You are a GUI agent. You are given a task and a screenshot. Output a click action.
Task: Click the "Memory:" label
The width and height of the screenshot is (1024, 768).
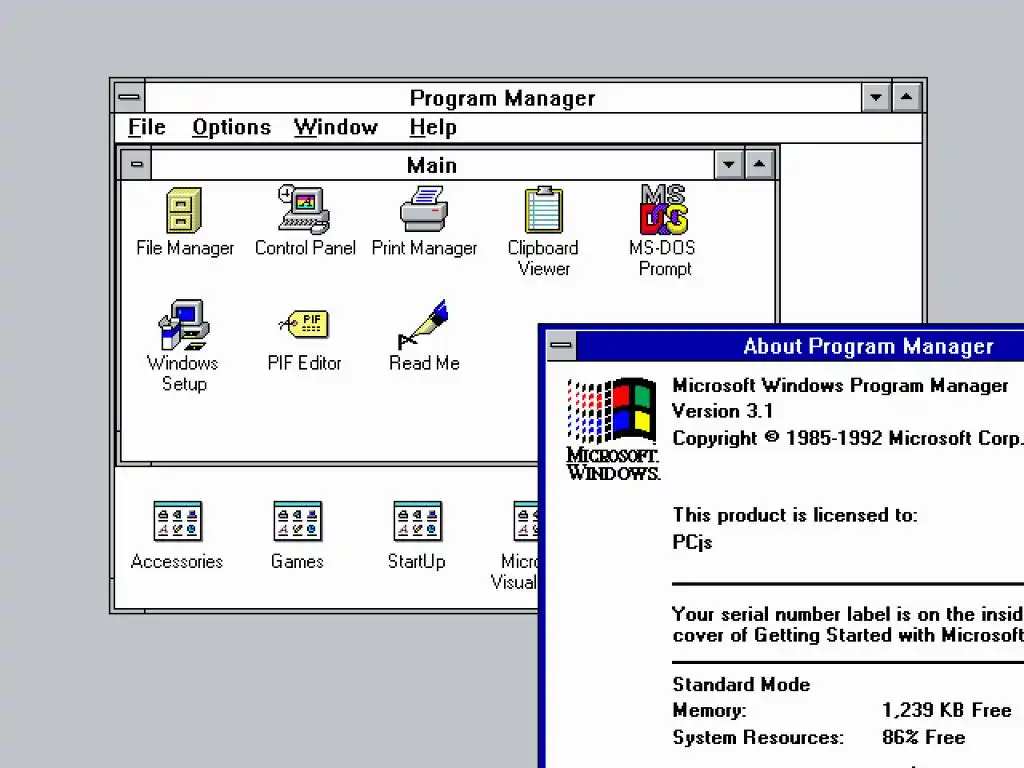point(709,710)
